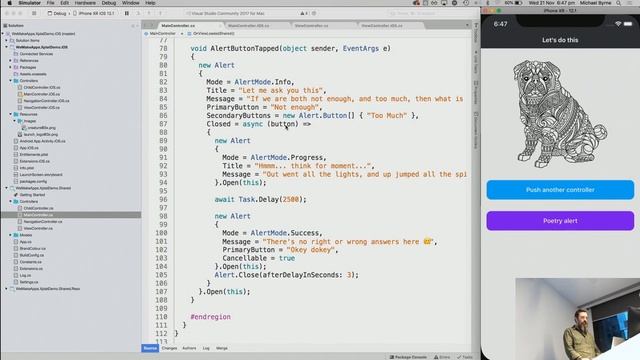
Task: Open the Package Console pad
Action: (408, 357)
